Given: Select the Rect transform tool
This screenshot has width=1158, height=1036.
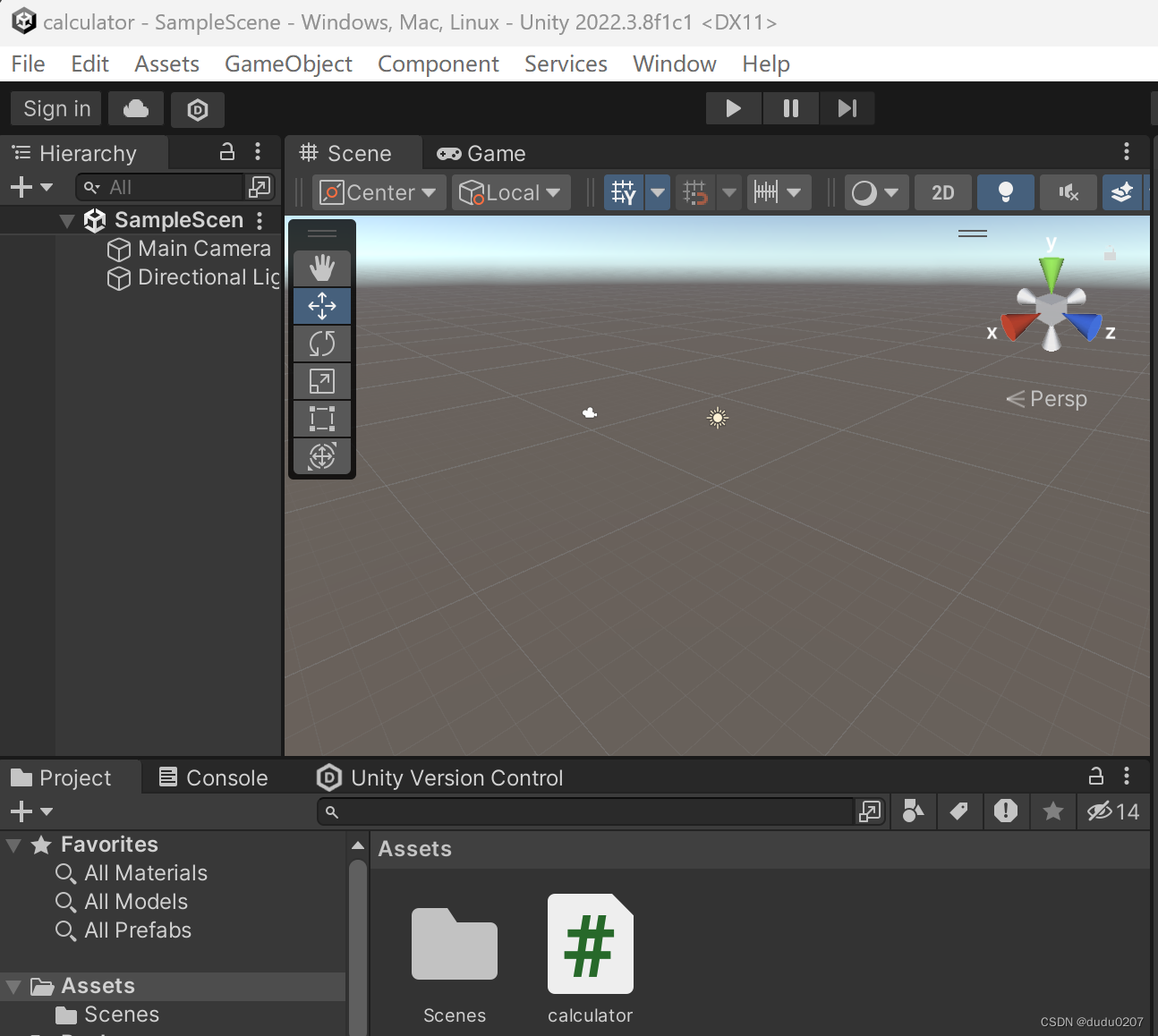Looking at the screenshot, I should 321,418.
